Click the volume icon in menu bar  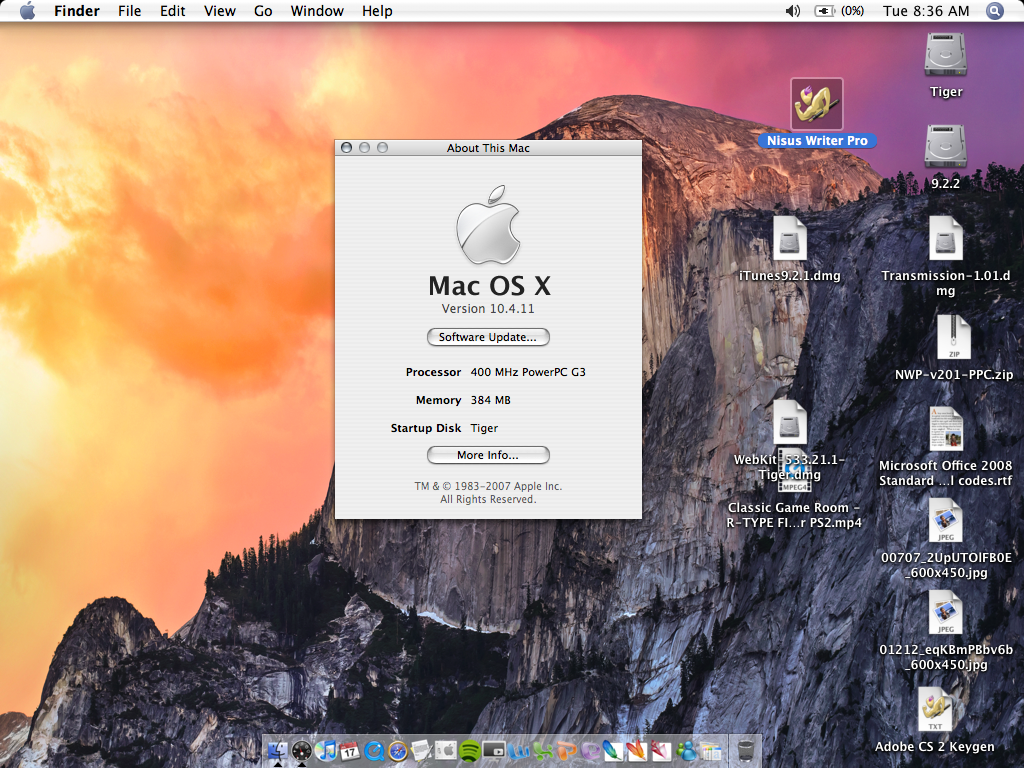[792, 11]
